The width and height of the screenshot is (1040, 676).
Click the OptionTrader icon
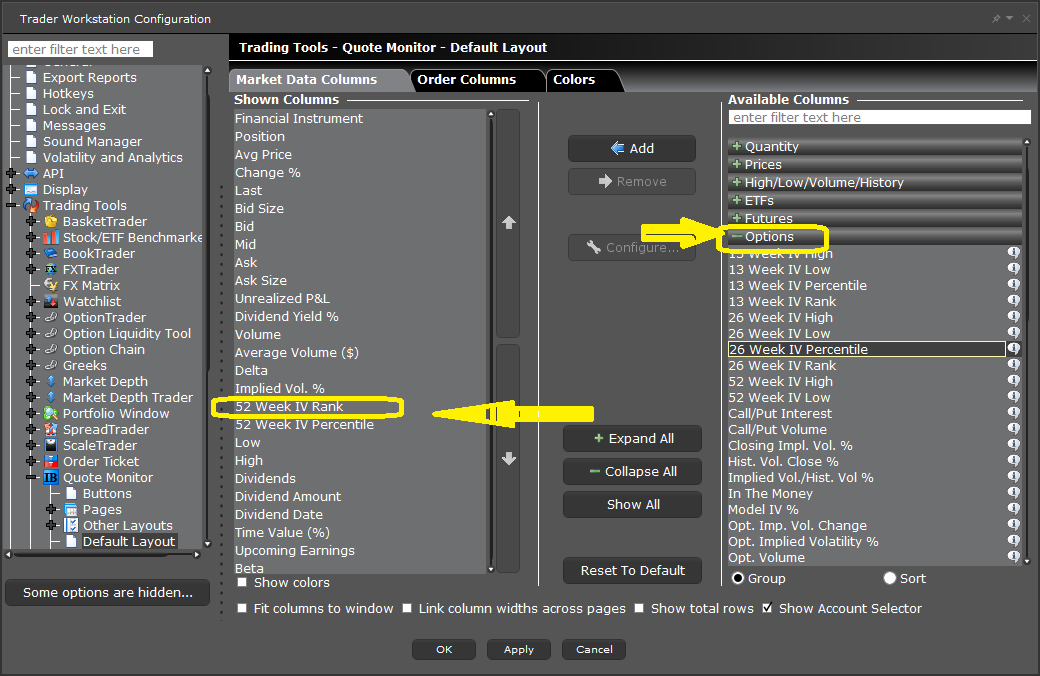click(51, 317)
